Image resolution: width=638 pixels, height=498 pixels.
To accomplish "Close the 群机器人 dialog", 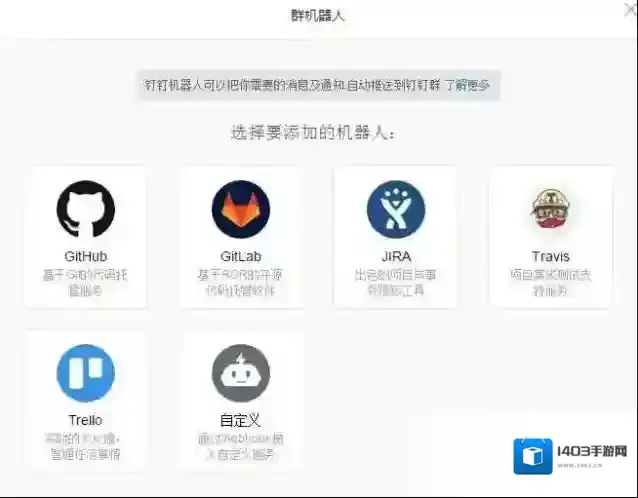I will point(630,10).
